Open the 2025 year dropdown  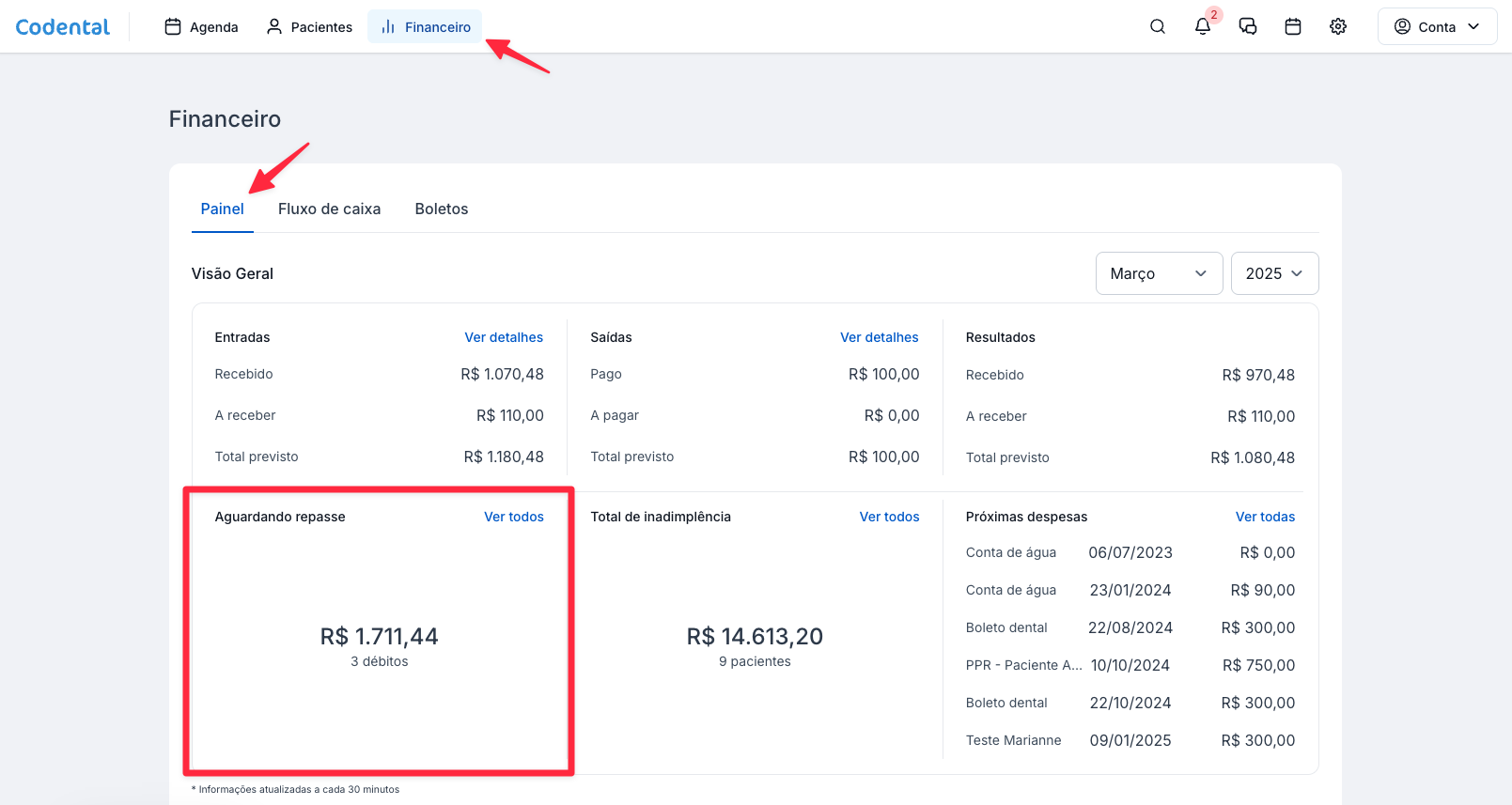tap(1273, 273)
